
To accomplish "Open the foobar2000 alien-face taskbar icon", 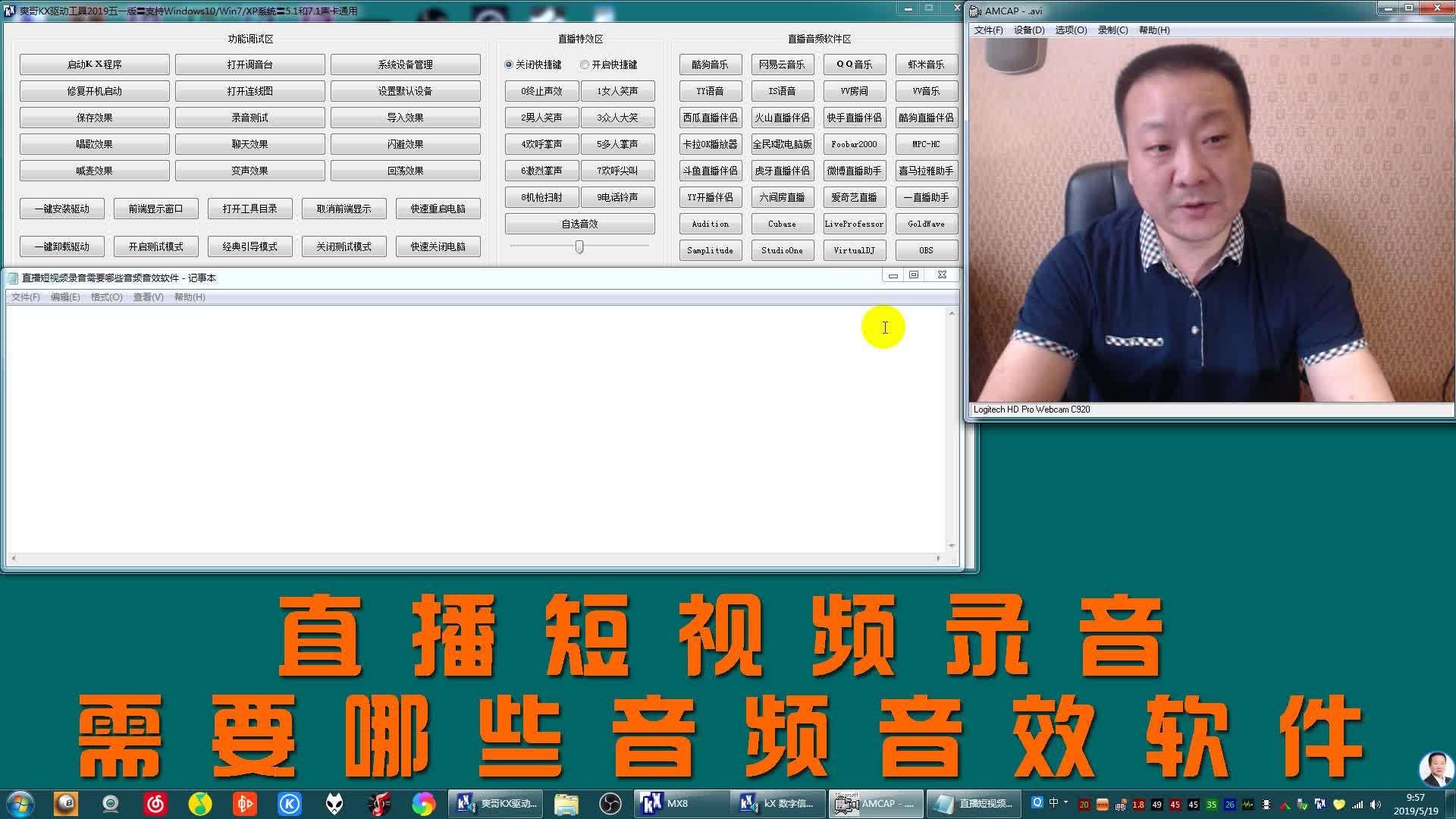I will [334, 804].
